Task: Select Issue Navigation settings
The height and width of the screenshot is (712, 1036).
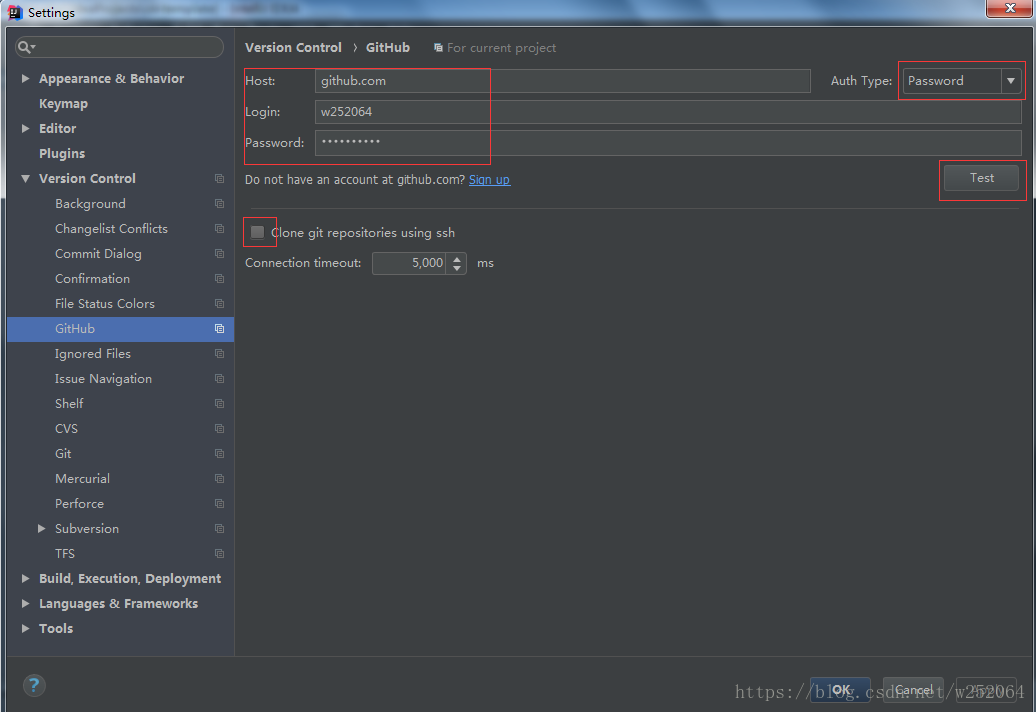Action: (x=104, y=378)
